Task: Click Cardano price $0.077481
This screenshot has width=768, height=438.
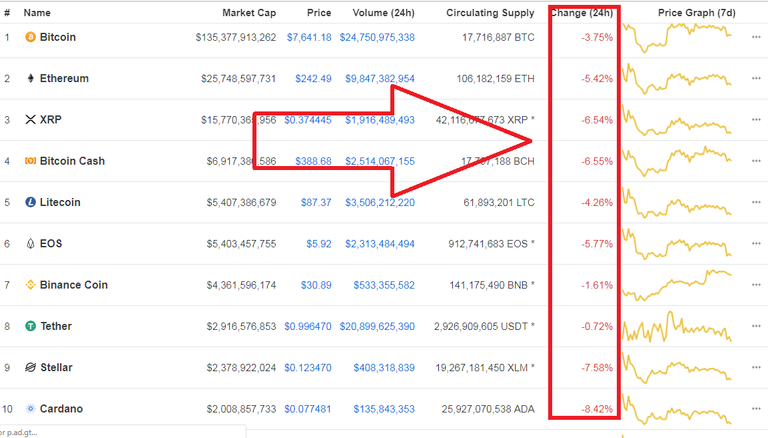Action: (x=308, y=409)
